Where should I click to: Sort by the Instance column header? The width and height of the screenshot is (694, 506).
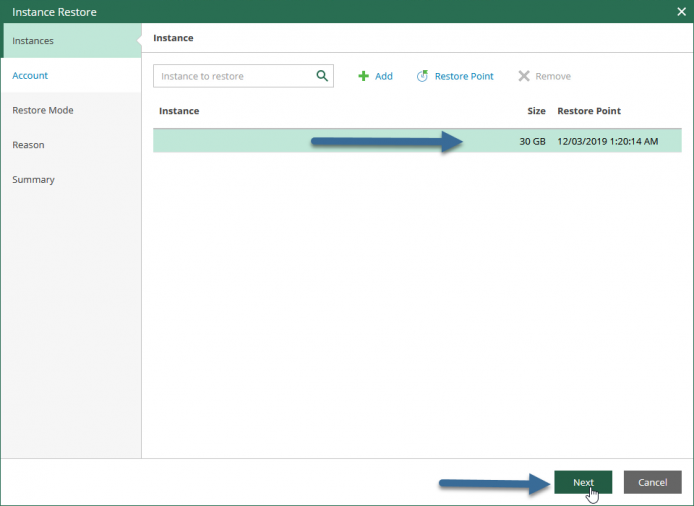tap(179, 111)
